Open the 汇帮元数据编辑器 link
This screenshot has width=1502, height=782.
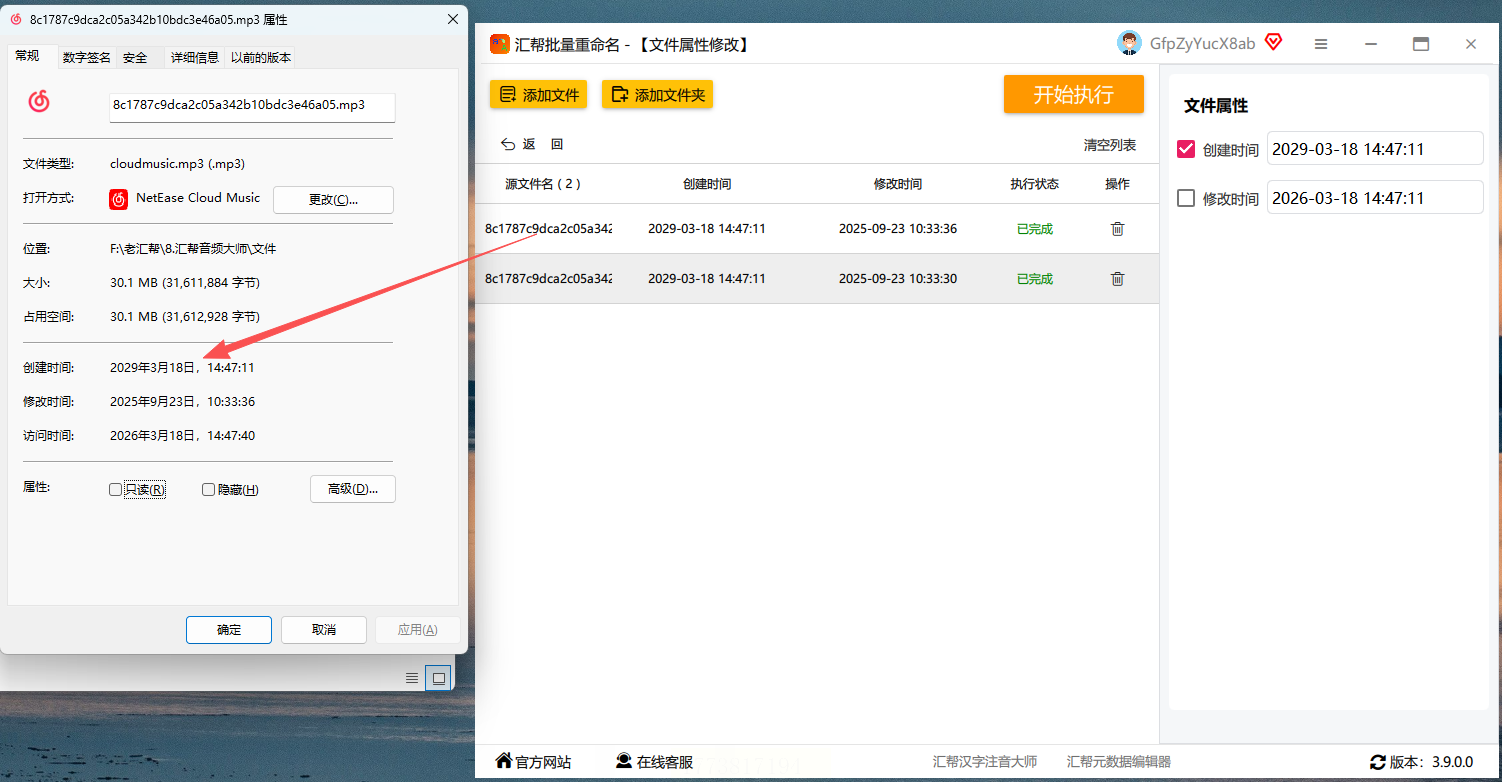[1119, 762]
